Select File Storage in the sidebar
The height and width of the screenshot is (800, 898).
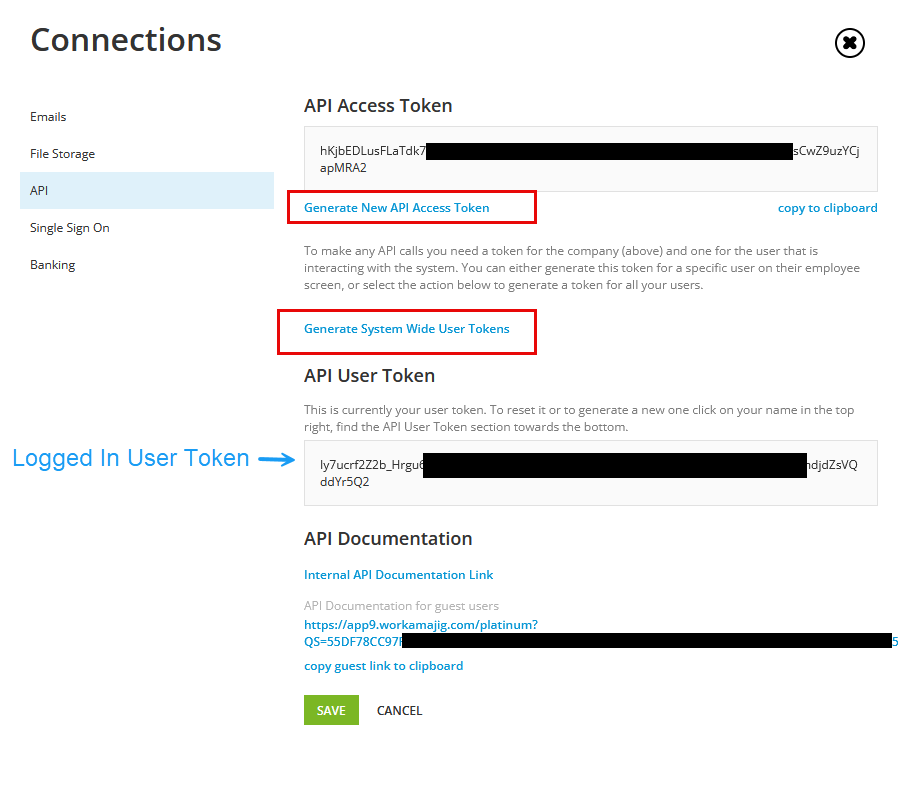click(x=62, y=153)
